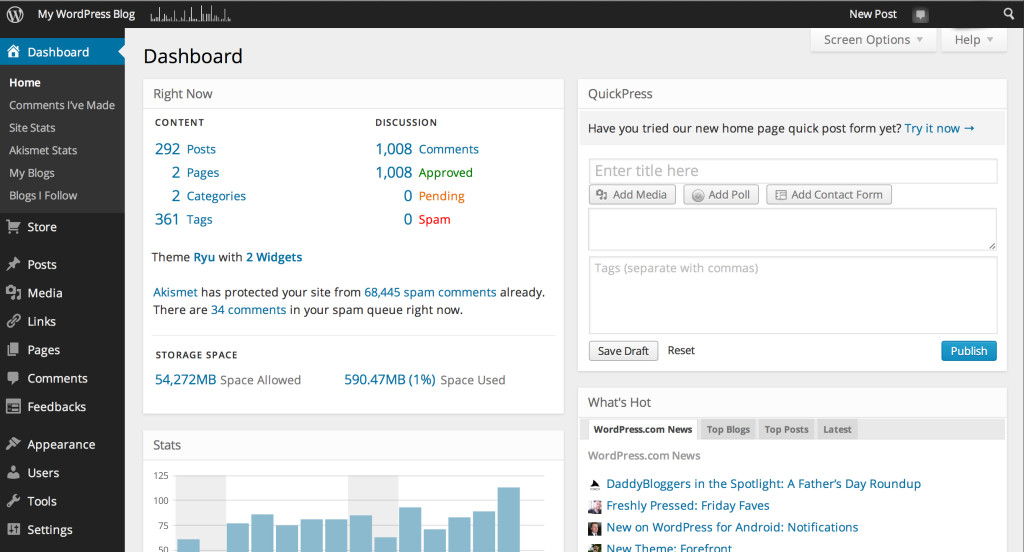The image size is (1024, 552).
Task: Open the stats sparkline in admin bar
Action: [x=190, y=14]
